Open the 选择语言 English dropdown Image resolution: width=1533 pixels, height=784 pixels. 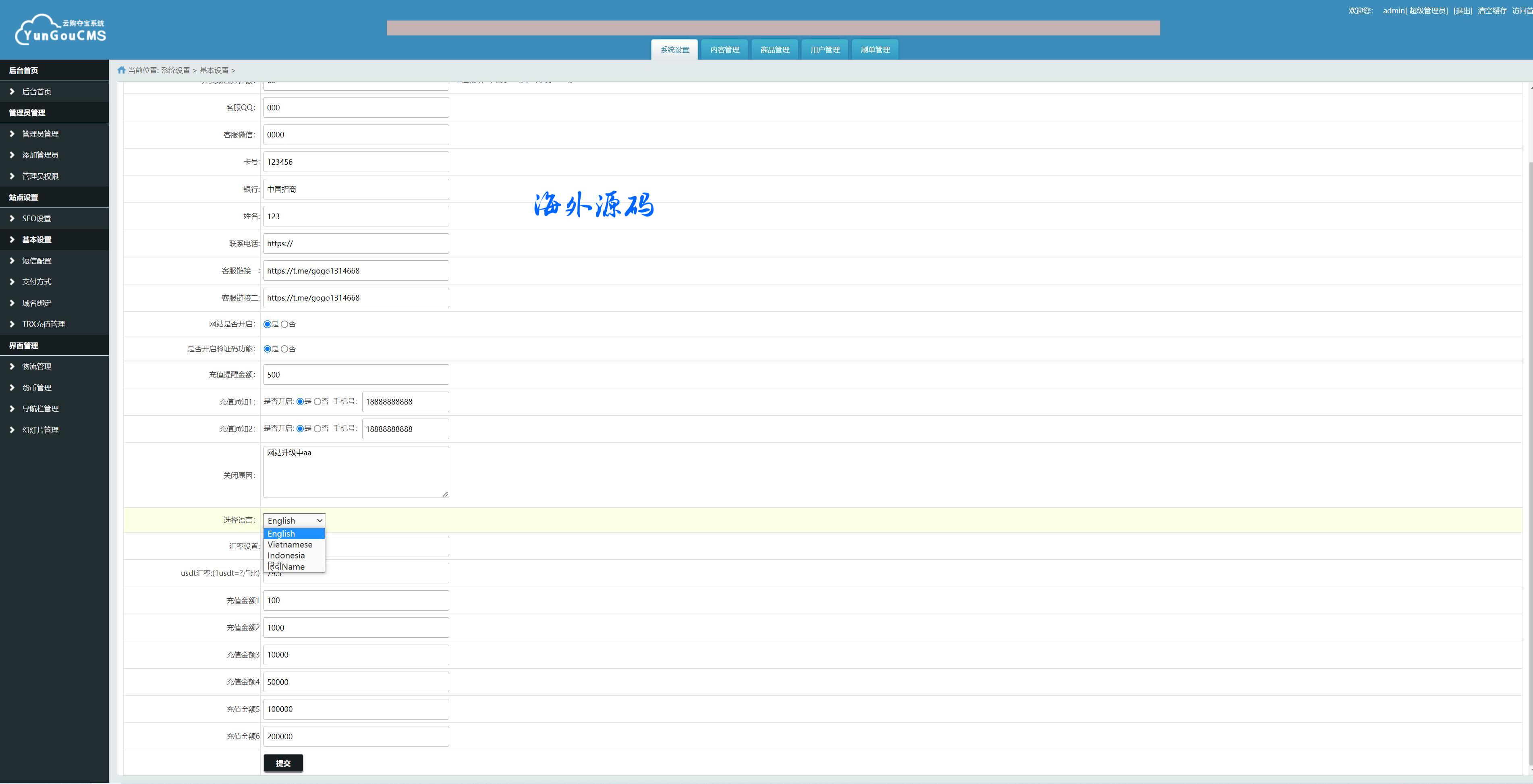click(x=294, y=521)
